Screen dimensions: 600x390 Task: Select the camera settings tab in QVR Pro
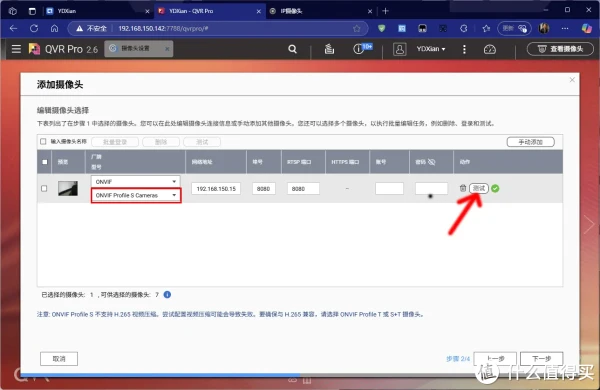point(138,49)
